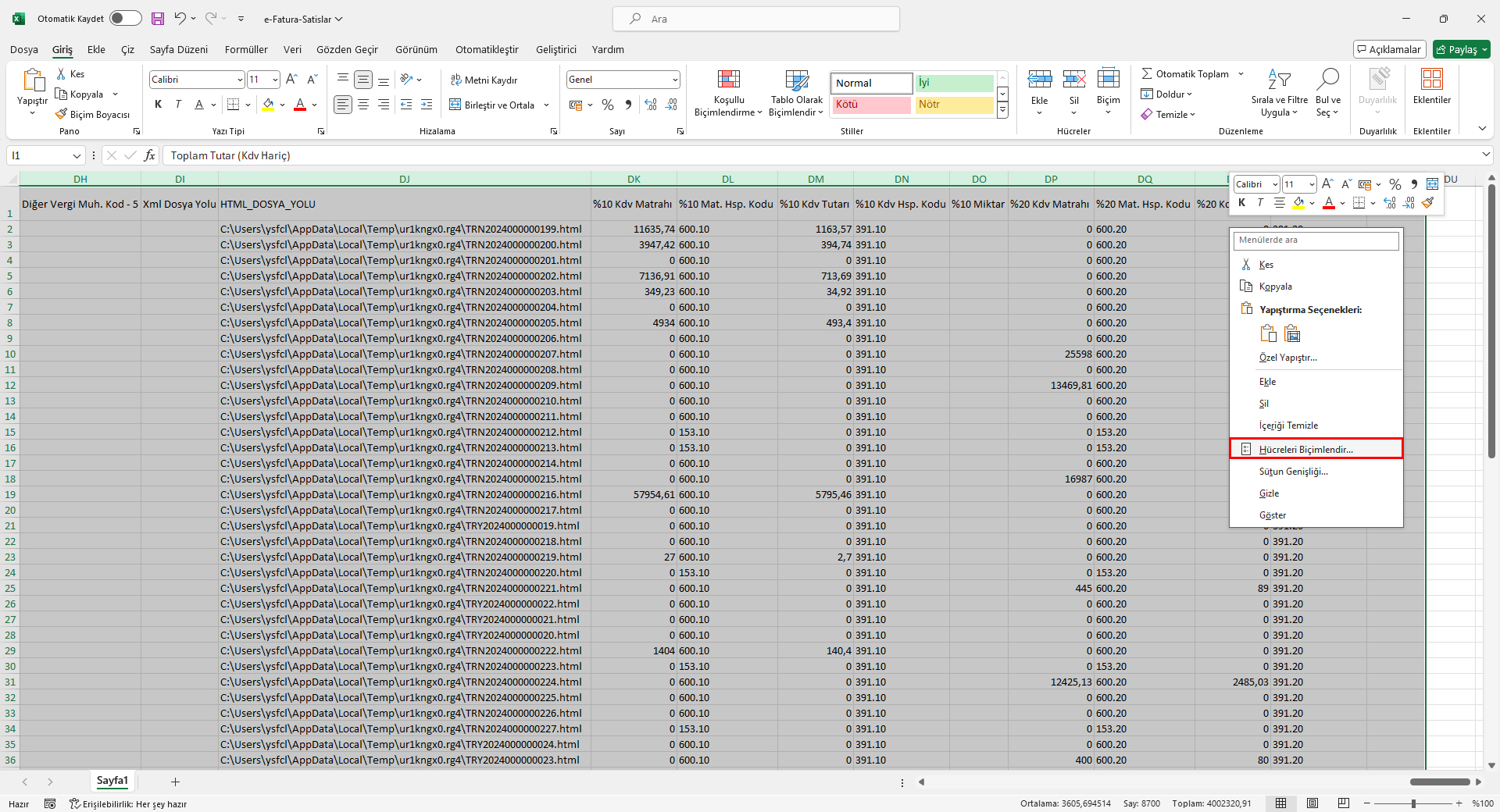The width and height of the screenshot is (1500, 812).
Task: Click the ribbon borders icon
Action: [x=233, y=105]
